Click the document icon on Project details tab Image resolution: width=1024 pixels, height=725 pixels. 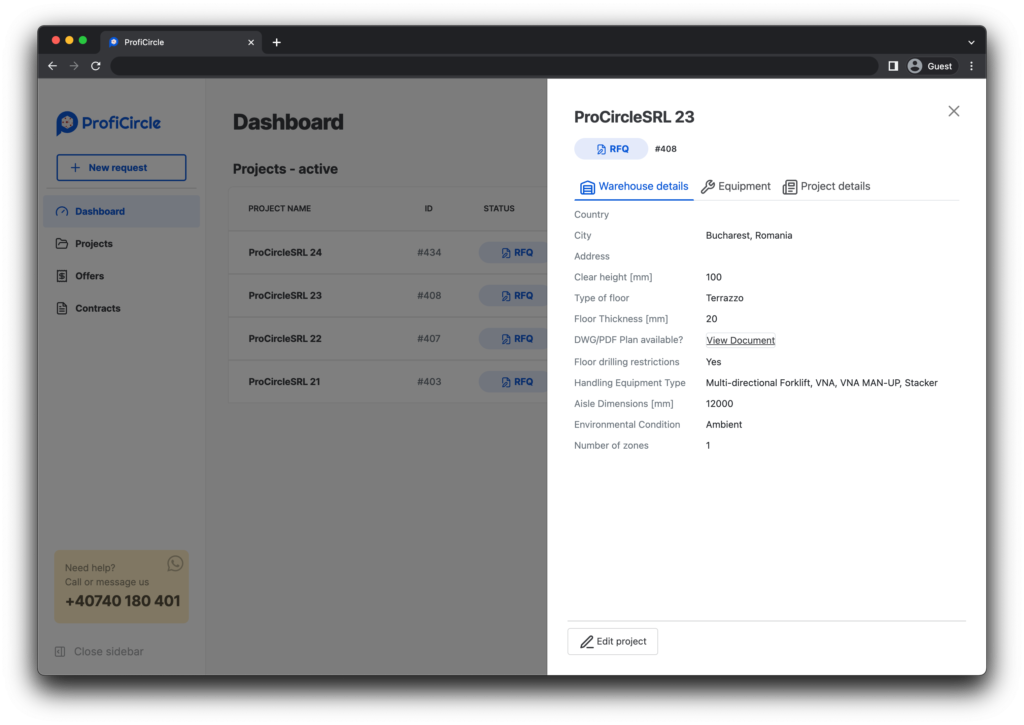pyautogui.click(x=790, y=187)
